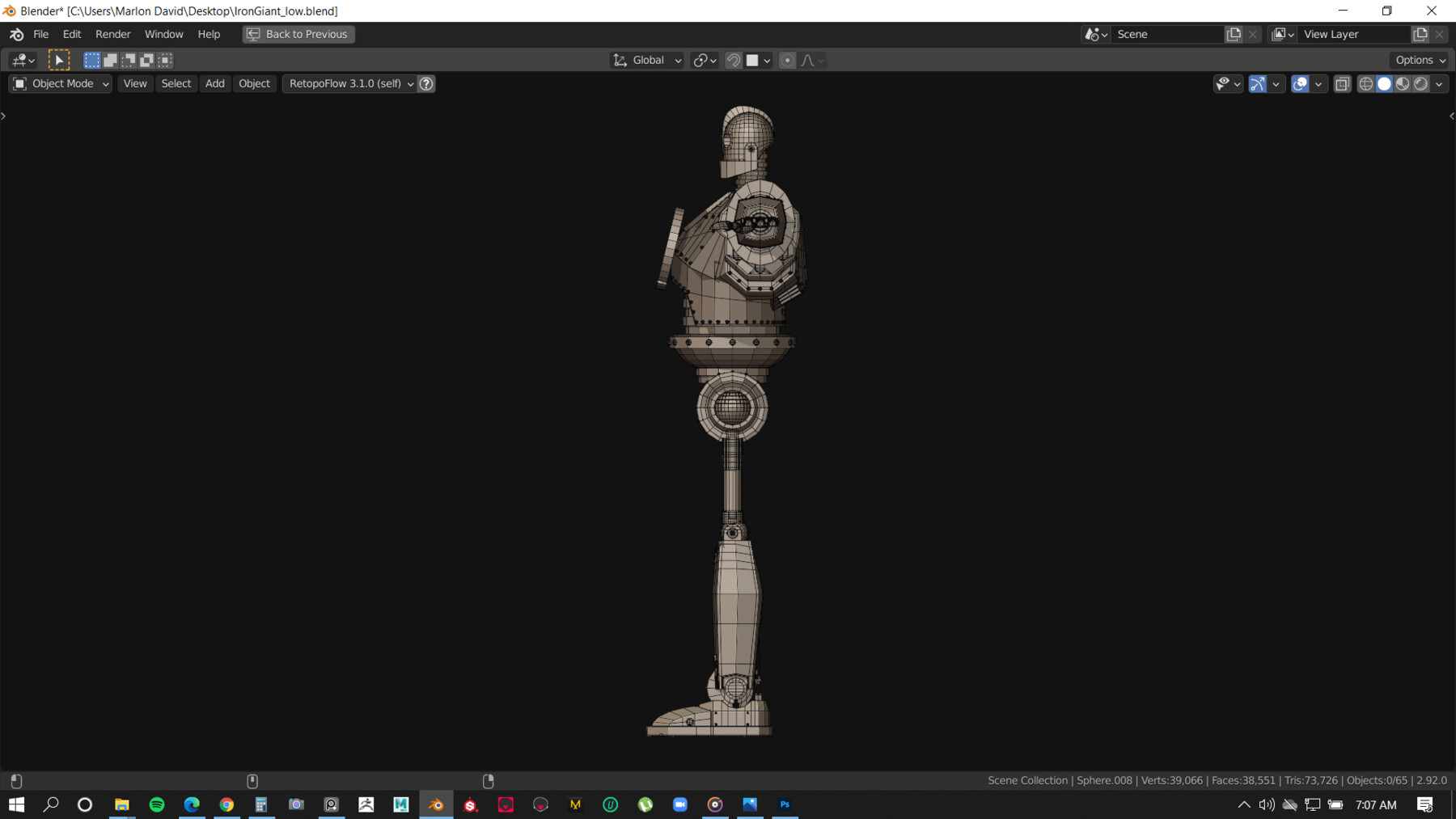Open the Transform Orientation Global dropdown
Image resolution: width=1456 pixels, height=819 pixels.
(646, 60)
